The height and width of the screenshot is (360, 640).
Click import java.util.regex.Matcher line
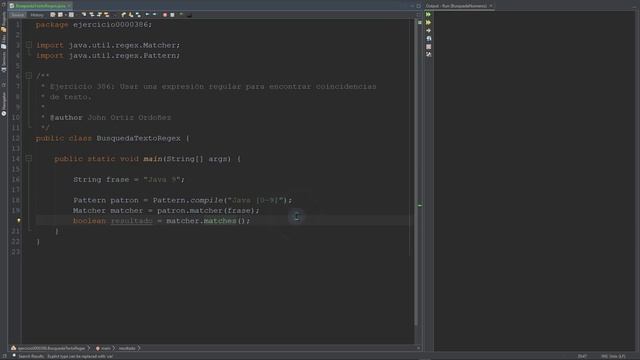coord(108,45)
